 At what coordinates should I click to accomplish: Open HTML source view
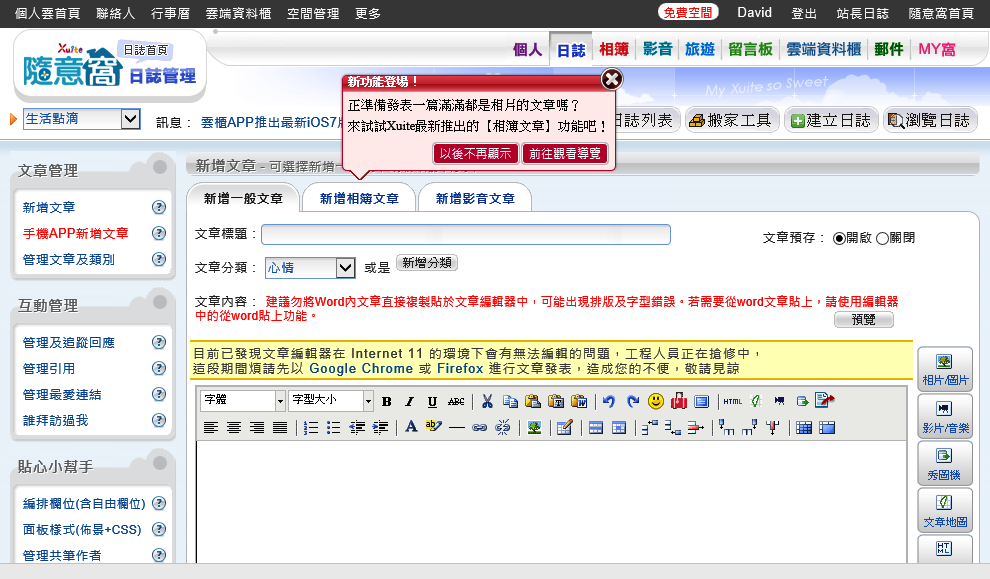coord(732,401)
